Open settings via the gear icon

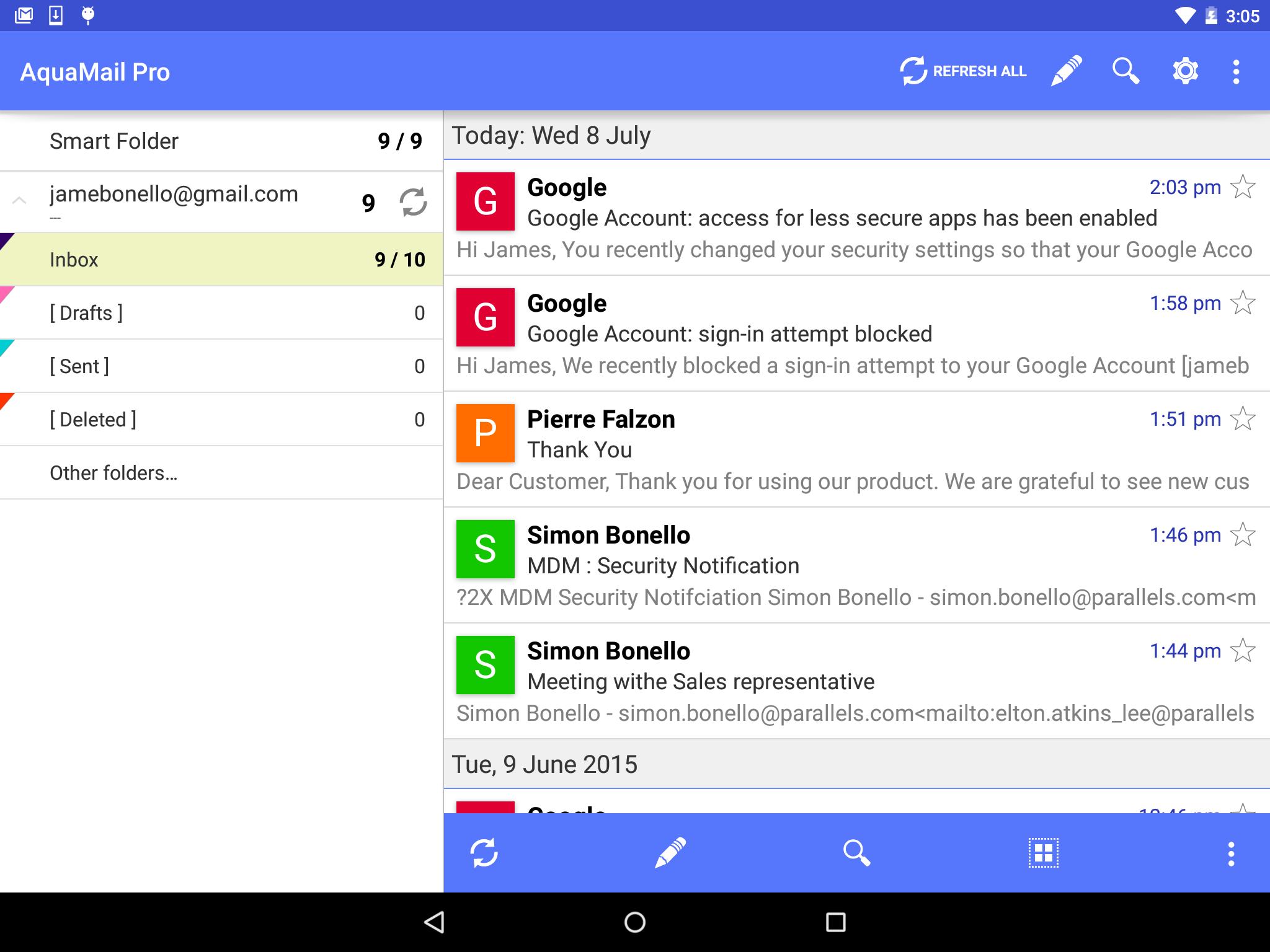point(1184,71)
